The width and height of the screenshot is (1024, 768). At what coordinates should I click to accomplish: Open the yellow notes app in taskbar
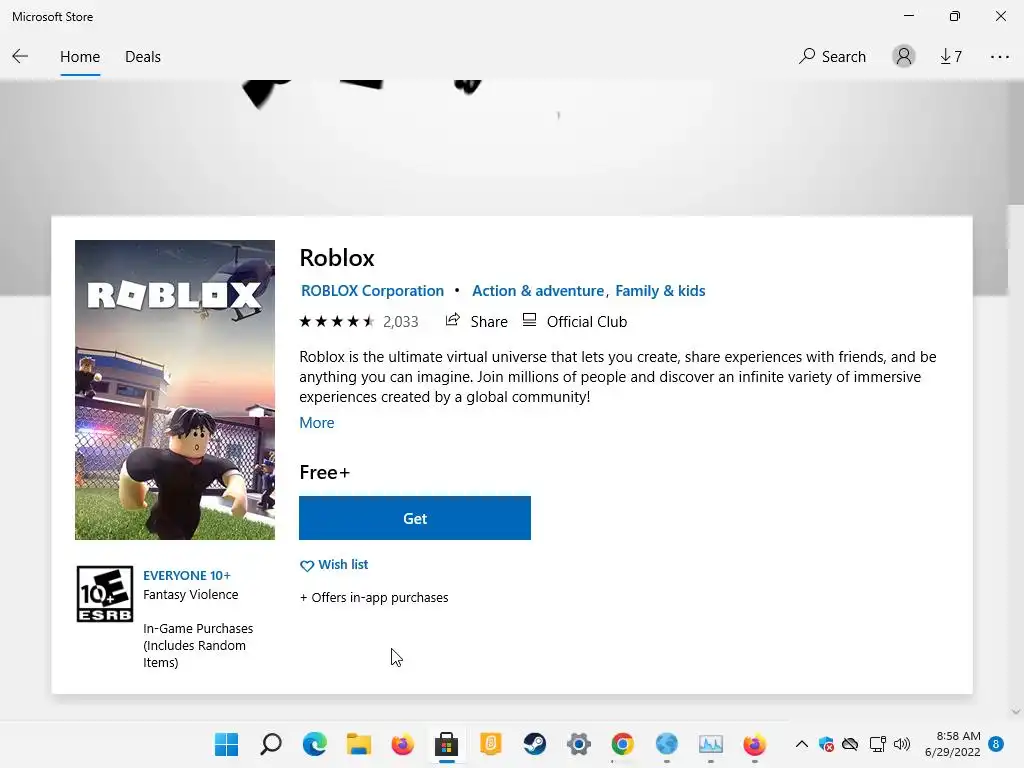point(490,744)
